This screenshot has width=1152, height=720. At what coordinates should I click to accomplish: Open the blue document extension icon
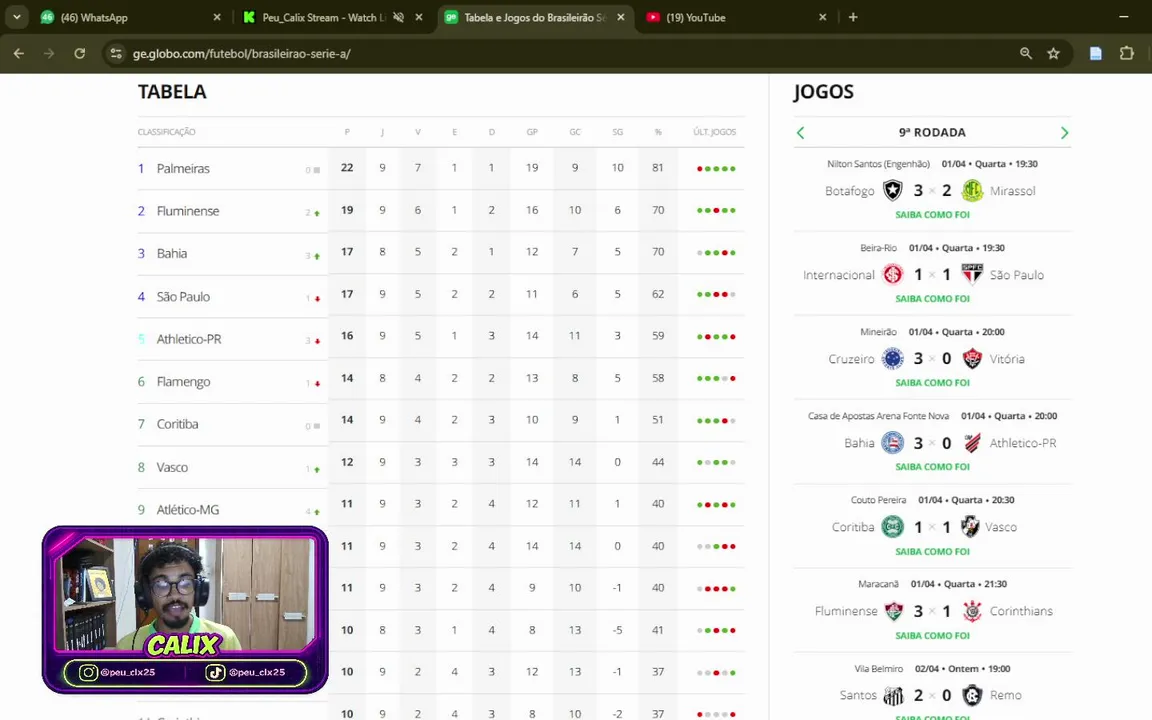[x=1095, y=54]
